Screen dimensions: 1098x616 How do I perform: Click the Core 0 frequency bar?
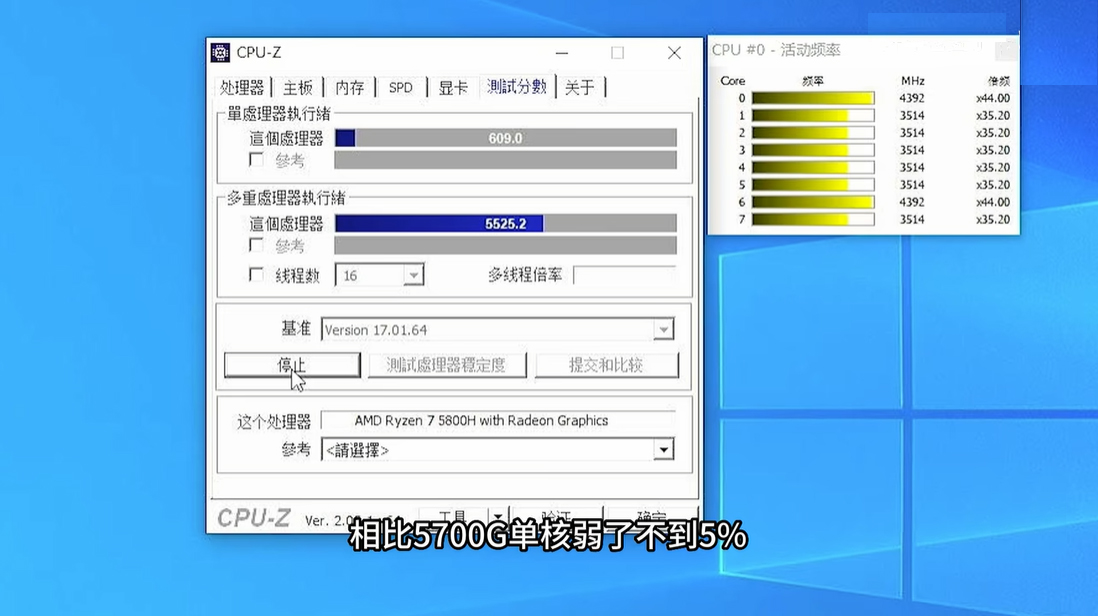[x=813, y=98]
